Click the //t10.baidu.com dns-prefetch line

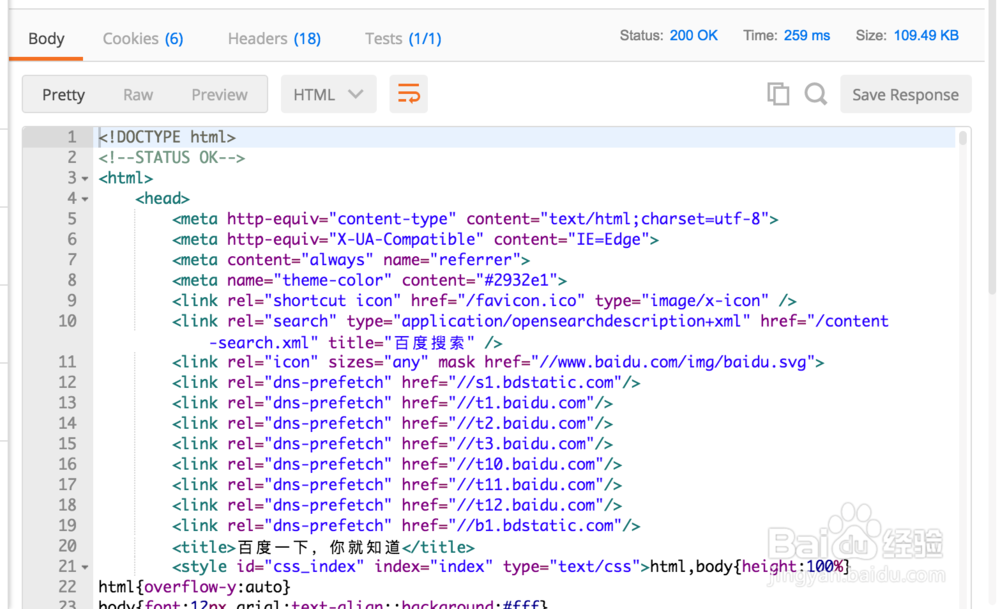(397, 464)
